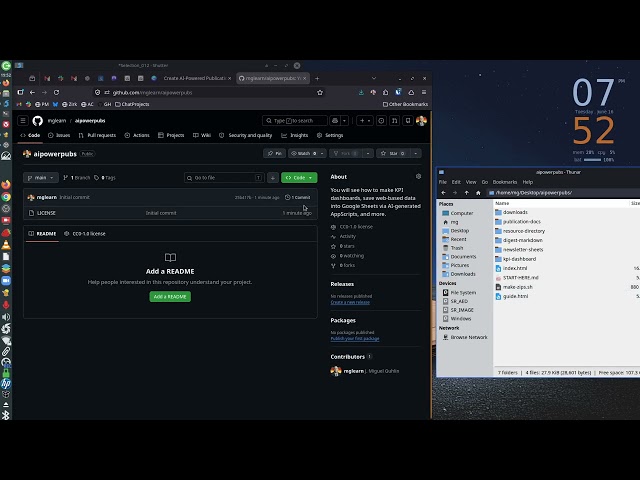Open browser downloads icon
Screen dimensions: 640x480
point(361,93)
